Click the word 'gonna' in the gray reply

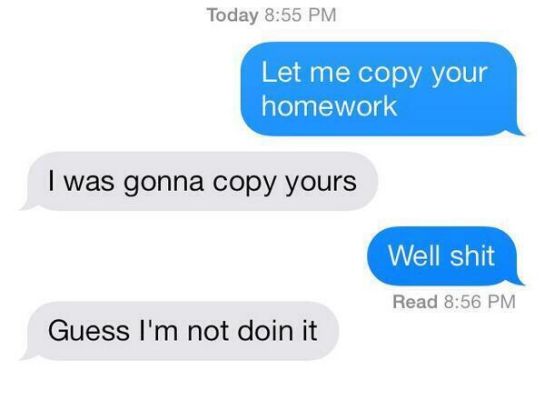pyautogui.click(x=163, y=183)
